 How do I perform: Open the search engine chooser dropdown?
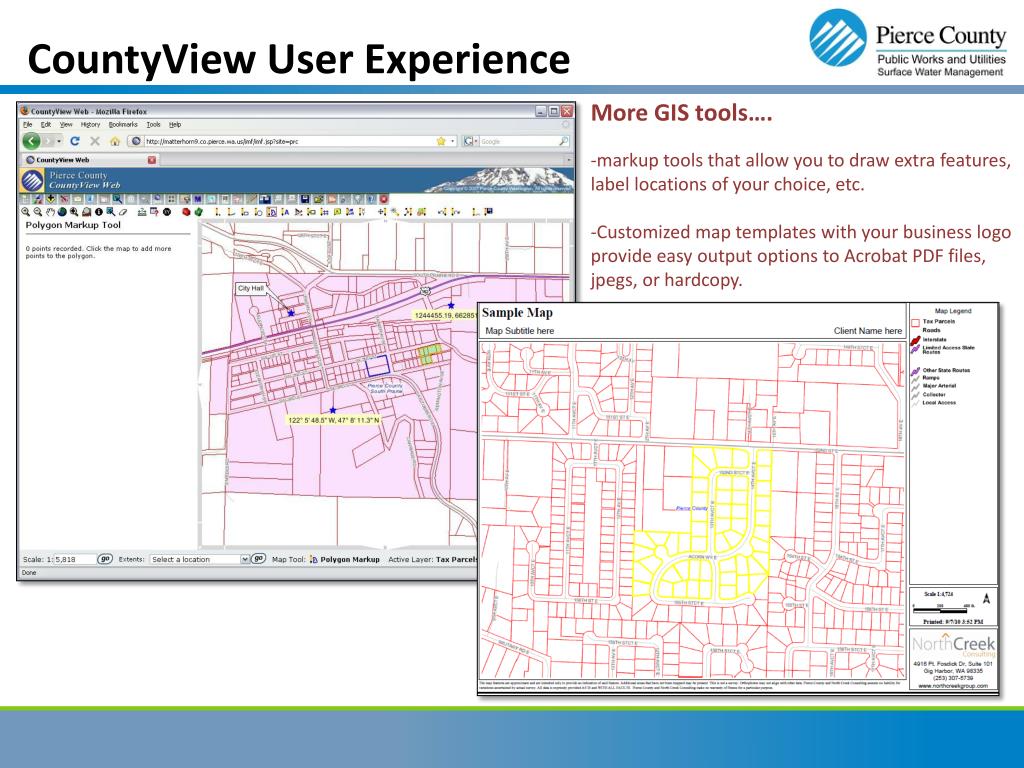point(471,141)
